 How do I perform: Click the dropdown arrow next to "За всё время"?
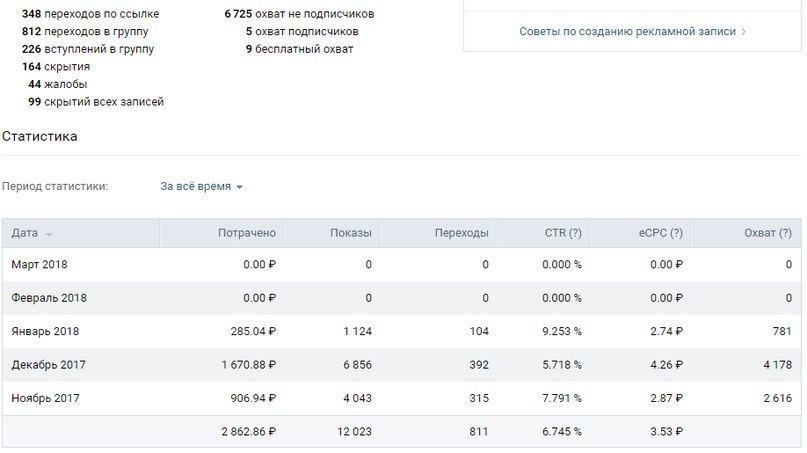(239, 187)
